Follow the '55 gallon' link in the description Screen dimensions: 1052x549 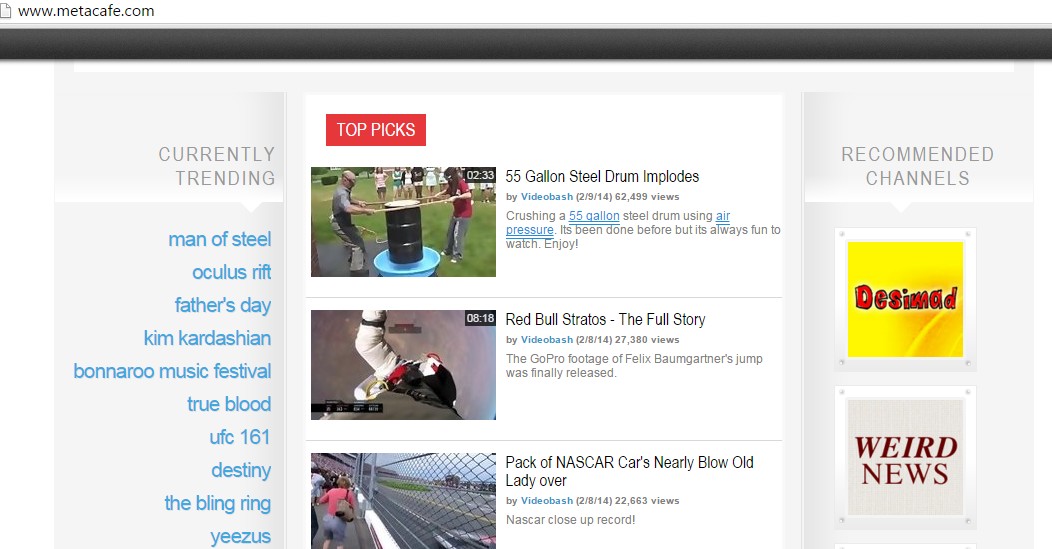pyautogui.click(x=594, y=216)
